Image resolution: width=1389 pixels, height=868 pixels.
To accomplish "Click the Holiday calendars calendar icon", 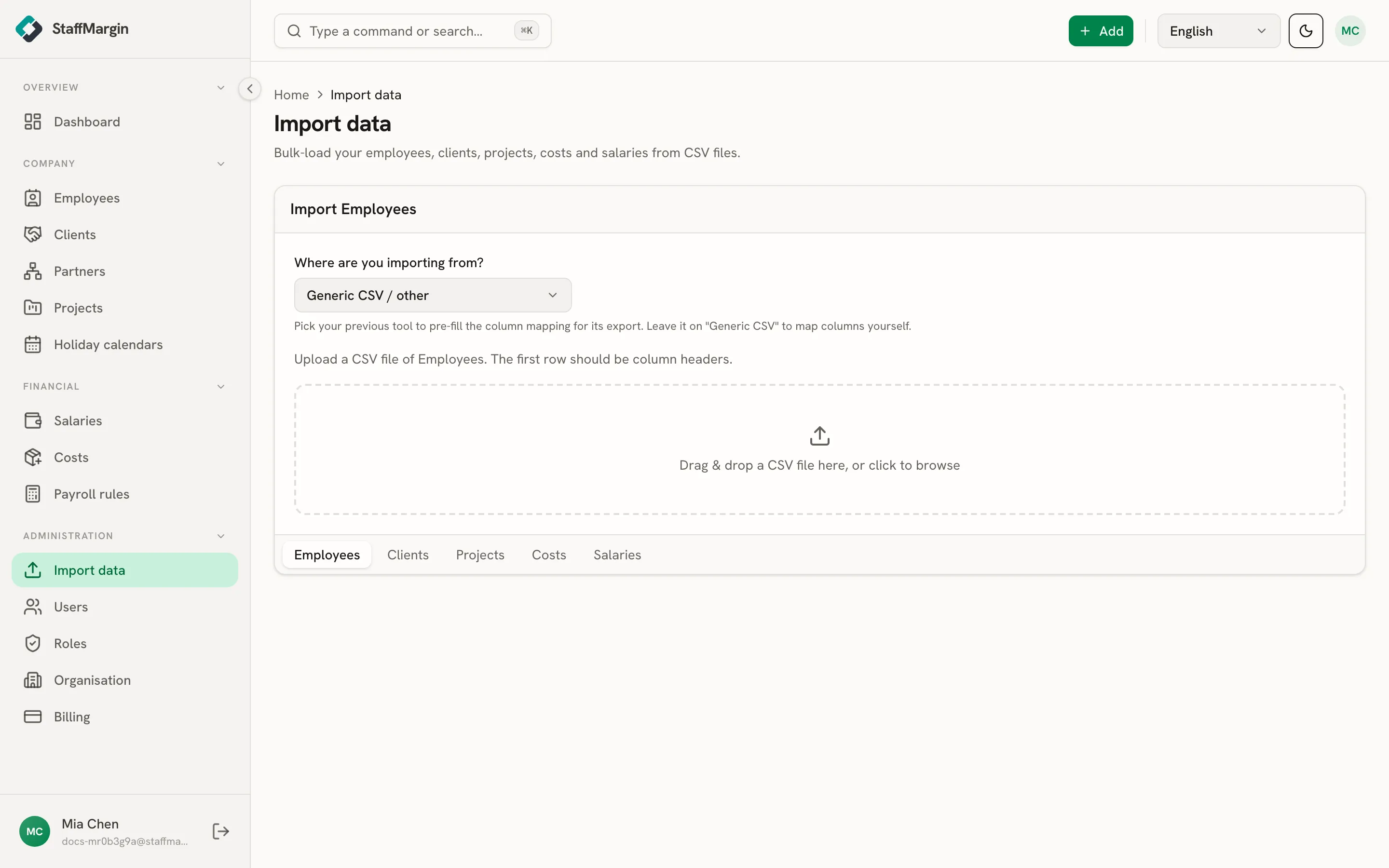I will 33,344.
